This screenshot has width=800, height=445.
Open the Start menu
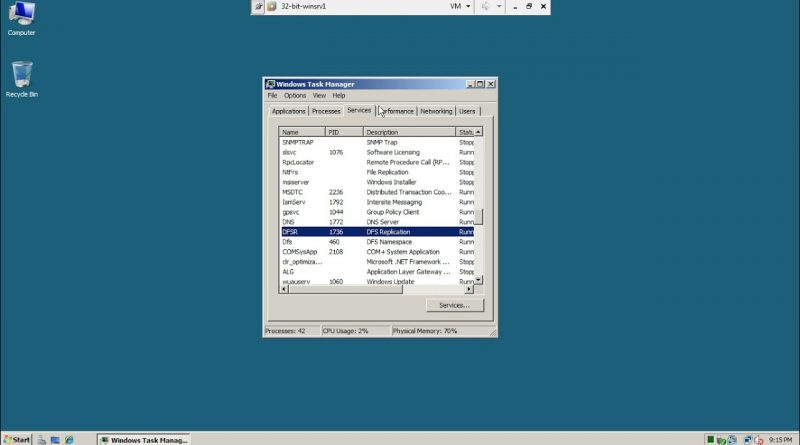pyautogui.click(x=16, y=439)
